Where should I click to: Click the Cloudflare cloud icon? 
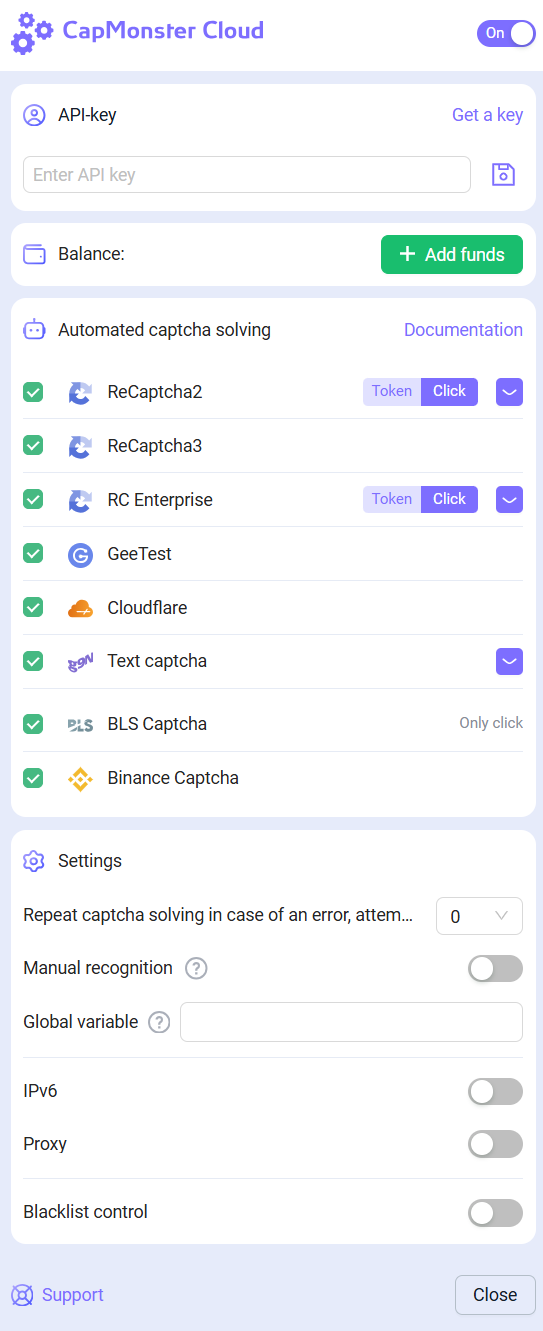80,608
